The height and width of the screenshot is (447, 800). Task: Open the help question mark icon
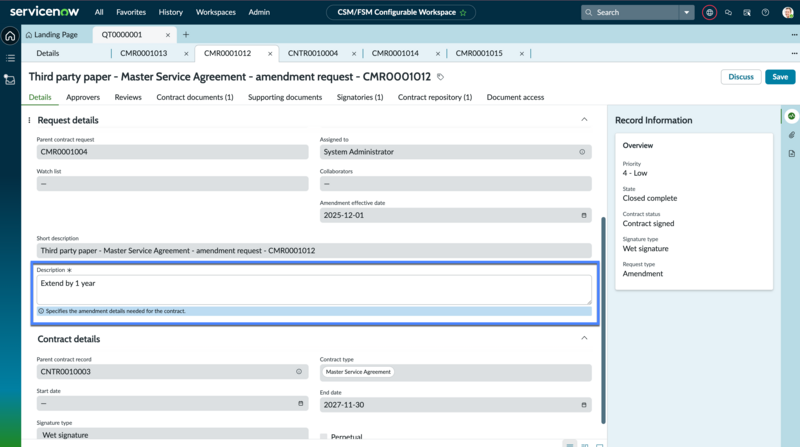click(x=765, y=12)
